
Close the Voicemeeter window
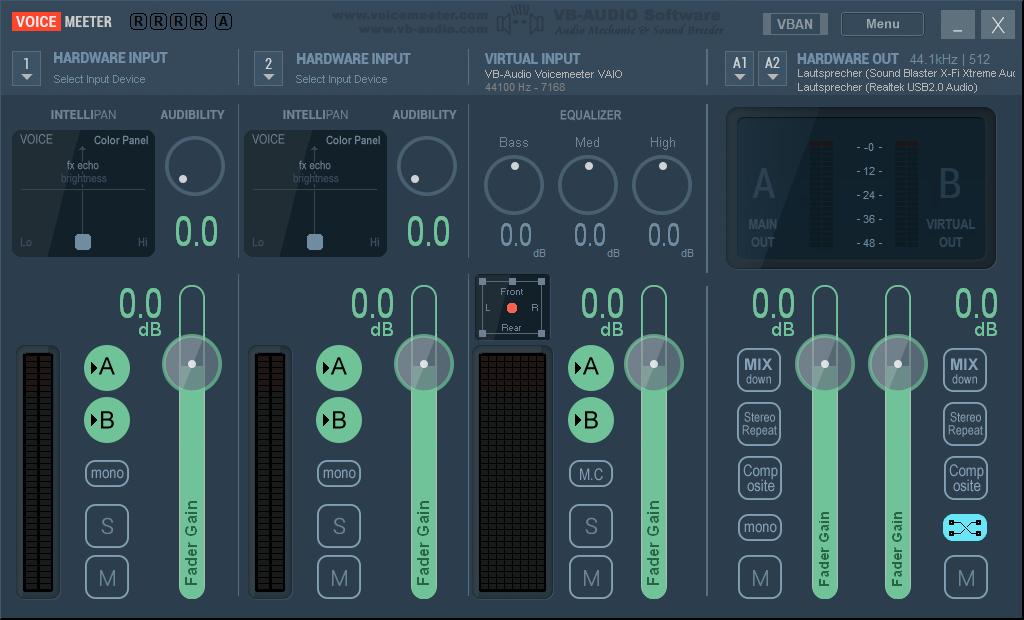pyautogui.click(x=998, y=25)
